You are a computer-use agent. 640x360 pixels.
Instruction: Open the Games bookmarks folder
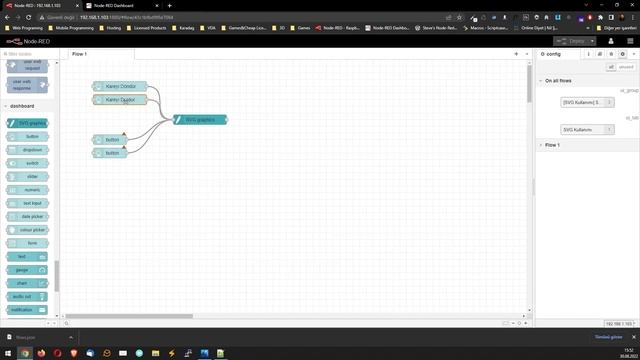click(x=300, y=28)
